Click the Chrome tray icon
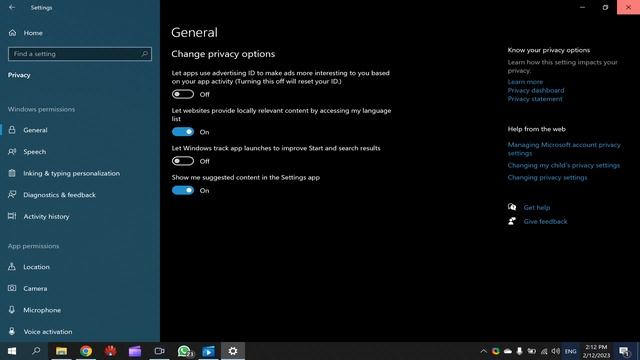This screenshot has width=640, height=360. click(496, 351)
